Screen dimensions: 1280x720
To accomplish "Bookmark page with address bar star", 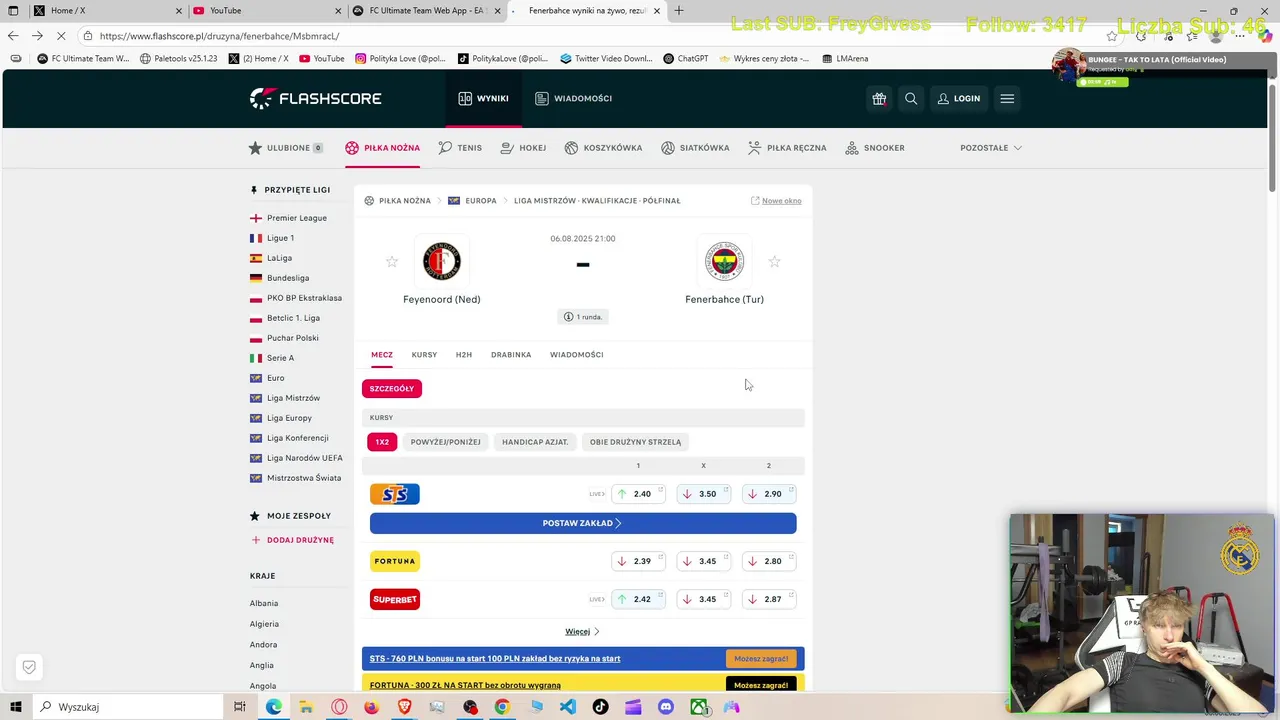I will pos(1112,36).
